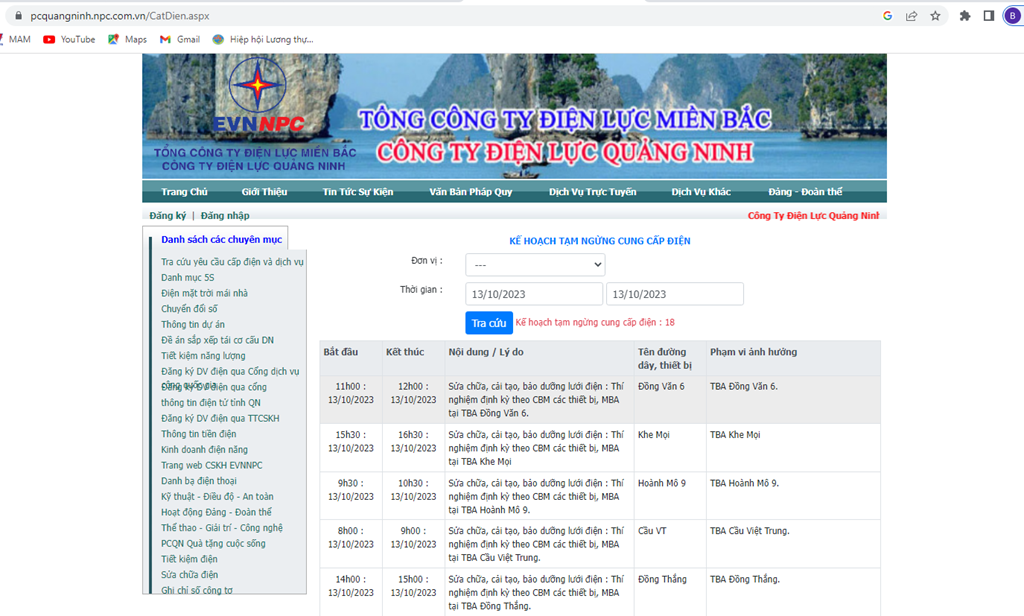Click the start date field 13/10/2023
This screenshot has width=1024, height=616.
534,294
